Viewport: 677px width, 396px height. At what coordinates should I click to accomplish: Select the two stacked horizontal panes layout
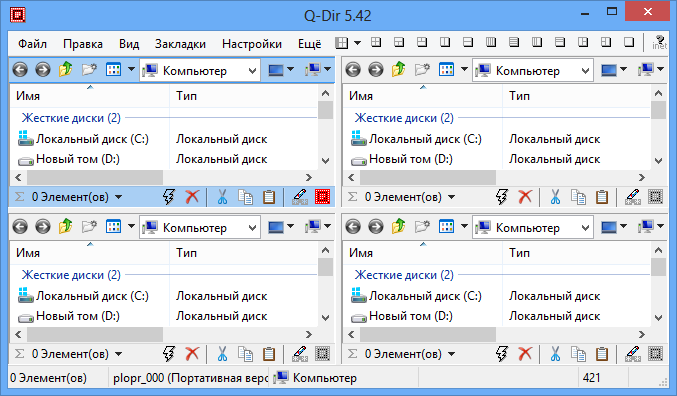point(468,42)
